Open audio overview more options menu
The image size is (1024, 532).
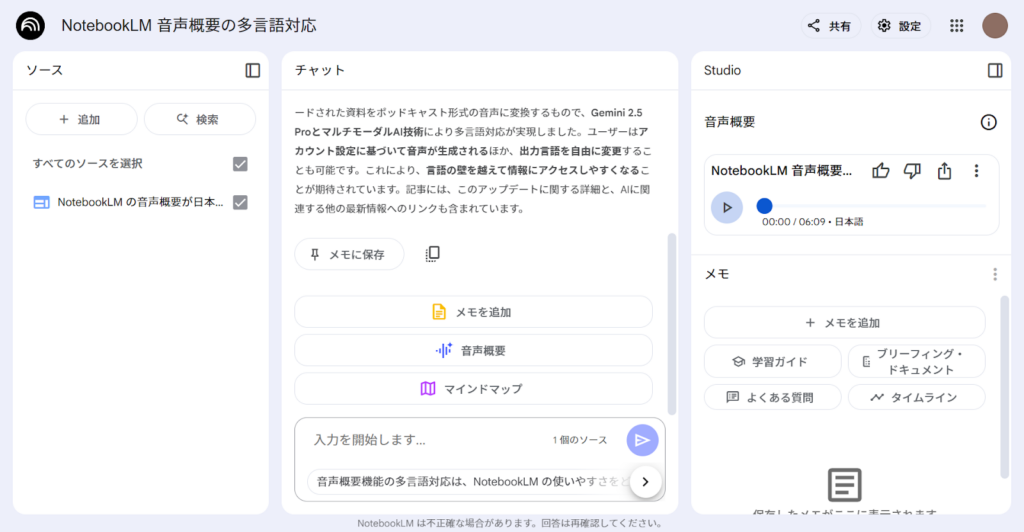[x=976, y=171]
